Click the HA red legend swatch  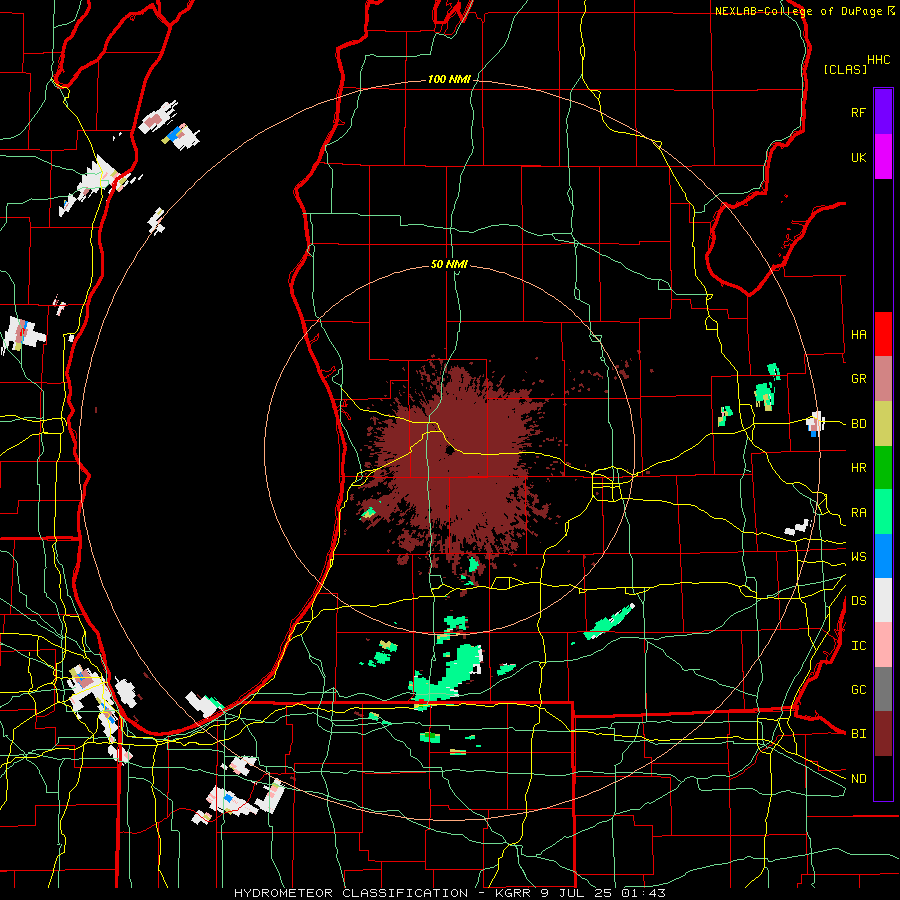click(883, 334)
